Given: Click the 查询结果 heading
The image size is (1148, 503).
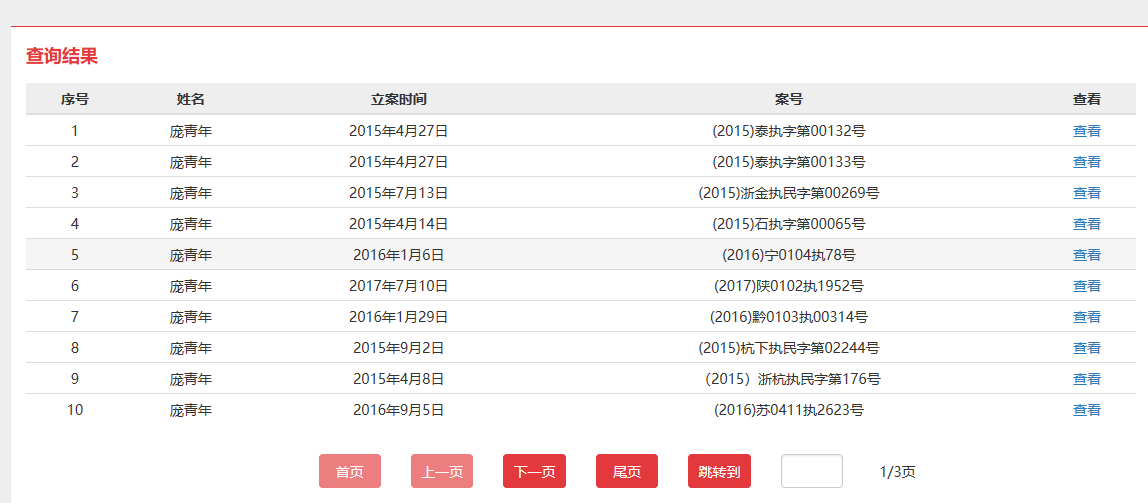Looking at the screenshot, I should tap(62, 56).
